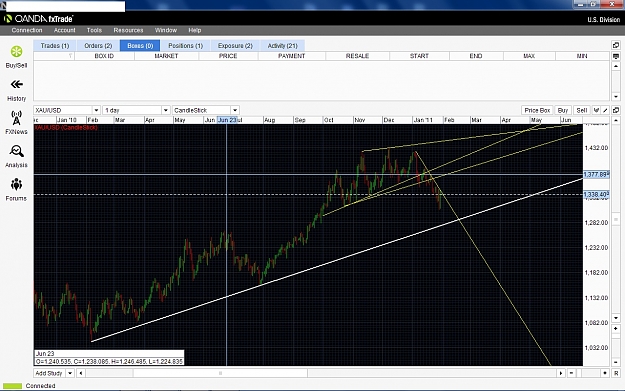The image size is (625, 391).
Task: Open the Forums people icon
Action: pyautogui.click(x=16, y=184)
